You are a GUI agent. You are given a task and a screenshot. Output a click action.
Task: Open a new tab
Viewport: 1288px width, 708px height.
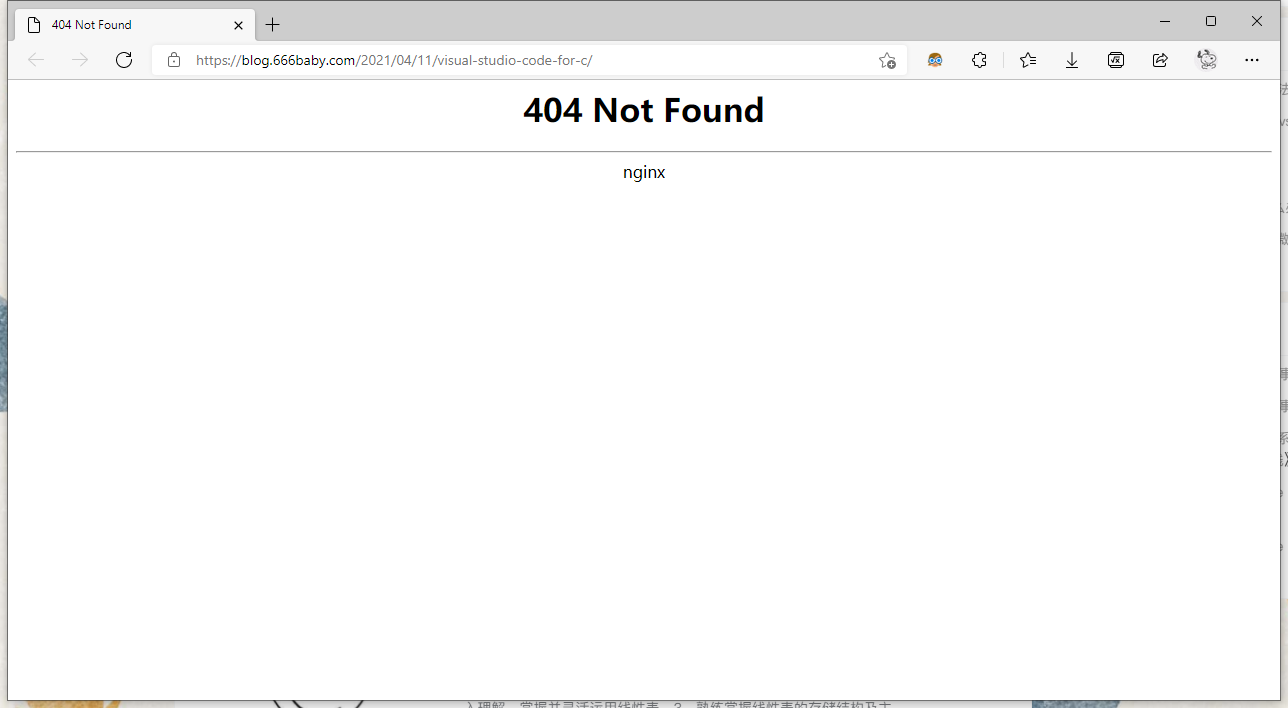tap(273, 25)
